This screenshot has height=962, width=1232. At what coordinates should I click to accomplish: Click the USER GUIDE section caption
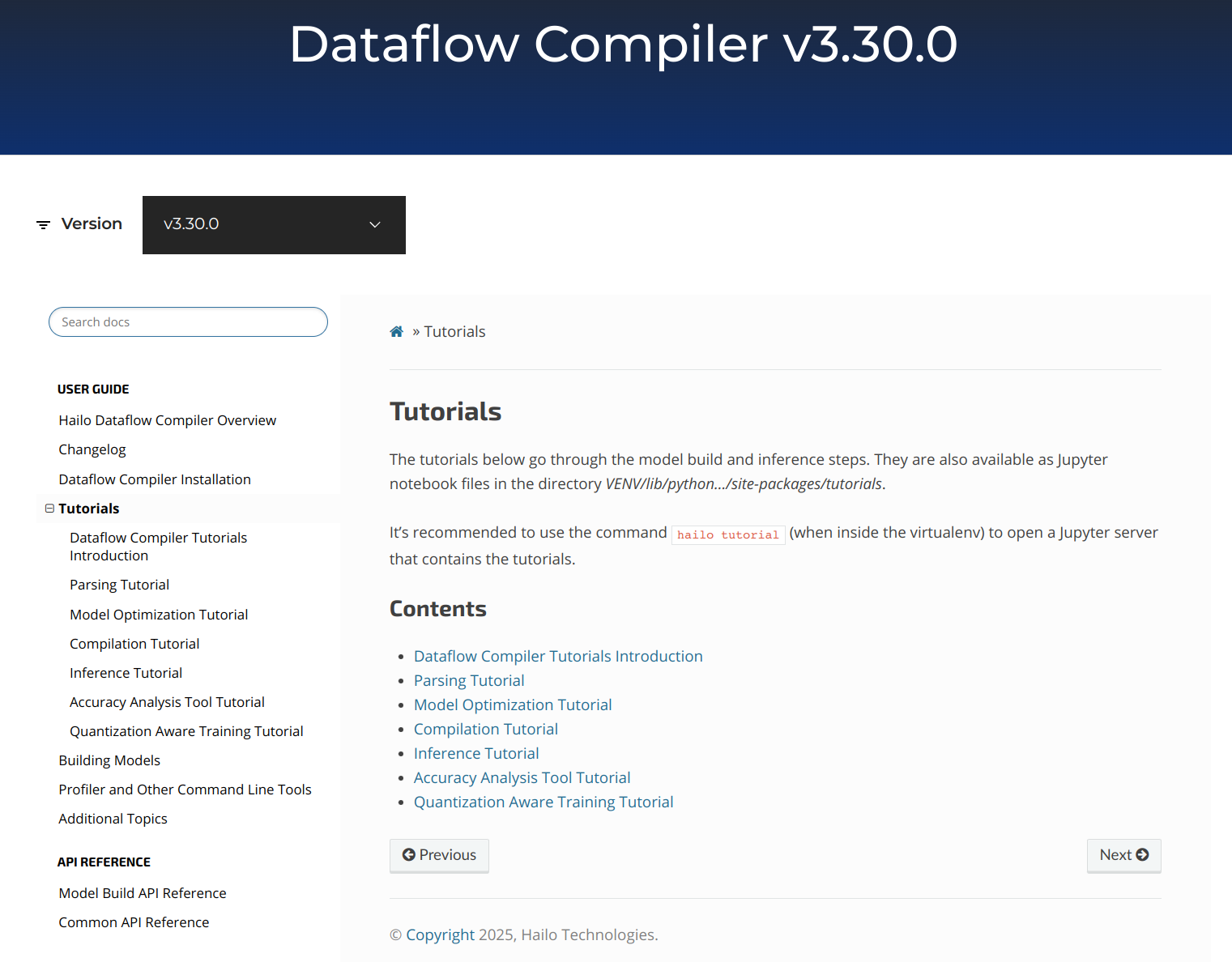tap(93, 389)
